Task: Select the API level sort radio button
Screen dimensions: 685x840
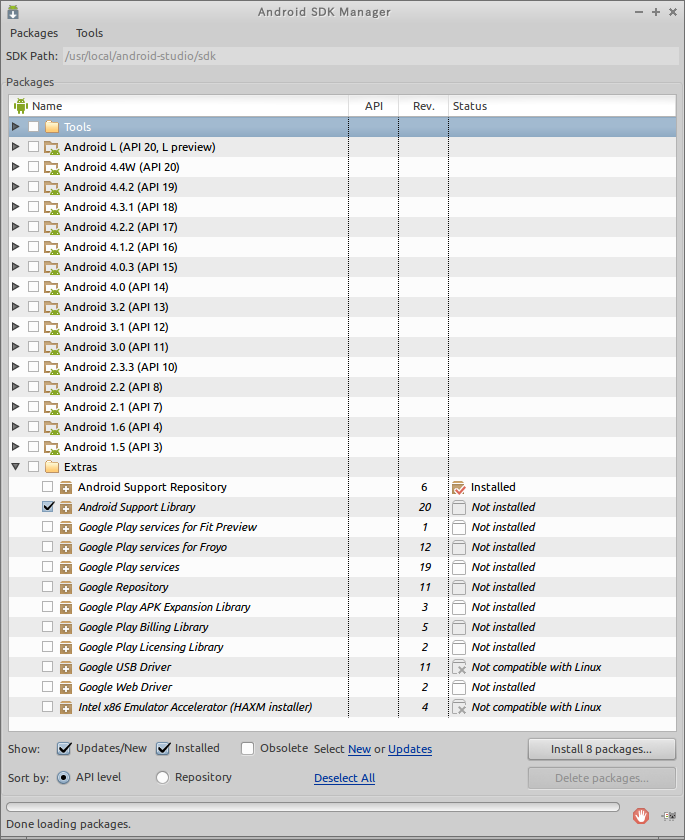Action: pos(63,777)
